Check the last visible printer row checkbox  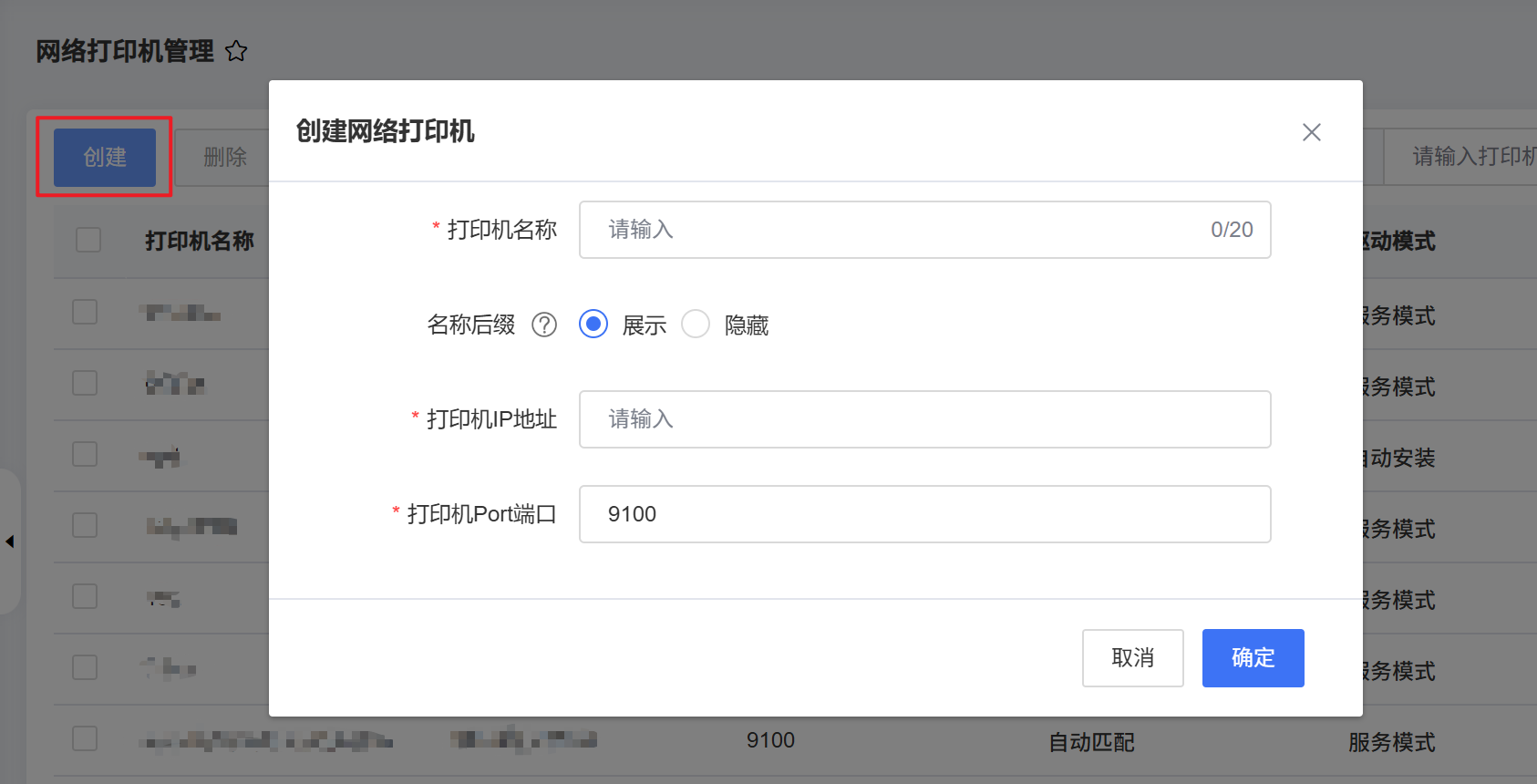85,738
